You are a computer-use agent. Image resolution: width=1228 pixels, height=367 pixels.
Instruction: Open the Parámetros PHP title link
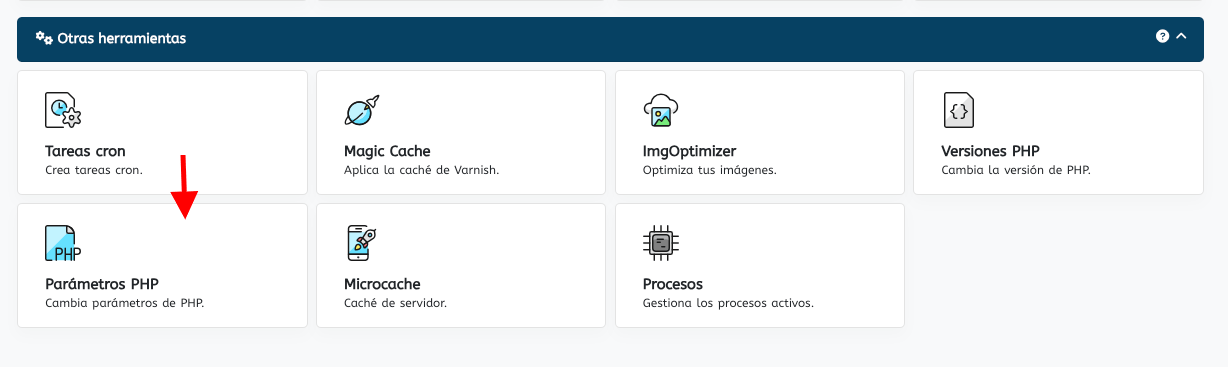click(102, 284)
